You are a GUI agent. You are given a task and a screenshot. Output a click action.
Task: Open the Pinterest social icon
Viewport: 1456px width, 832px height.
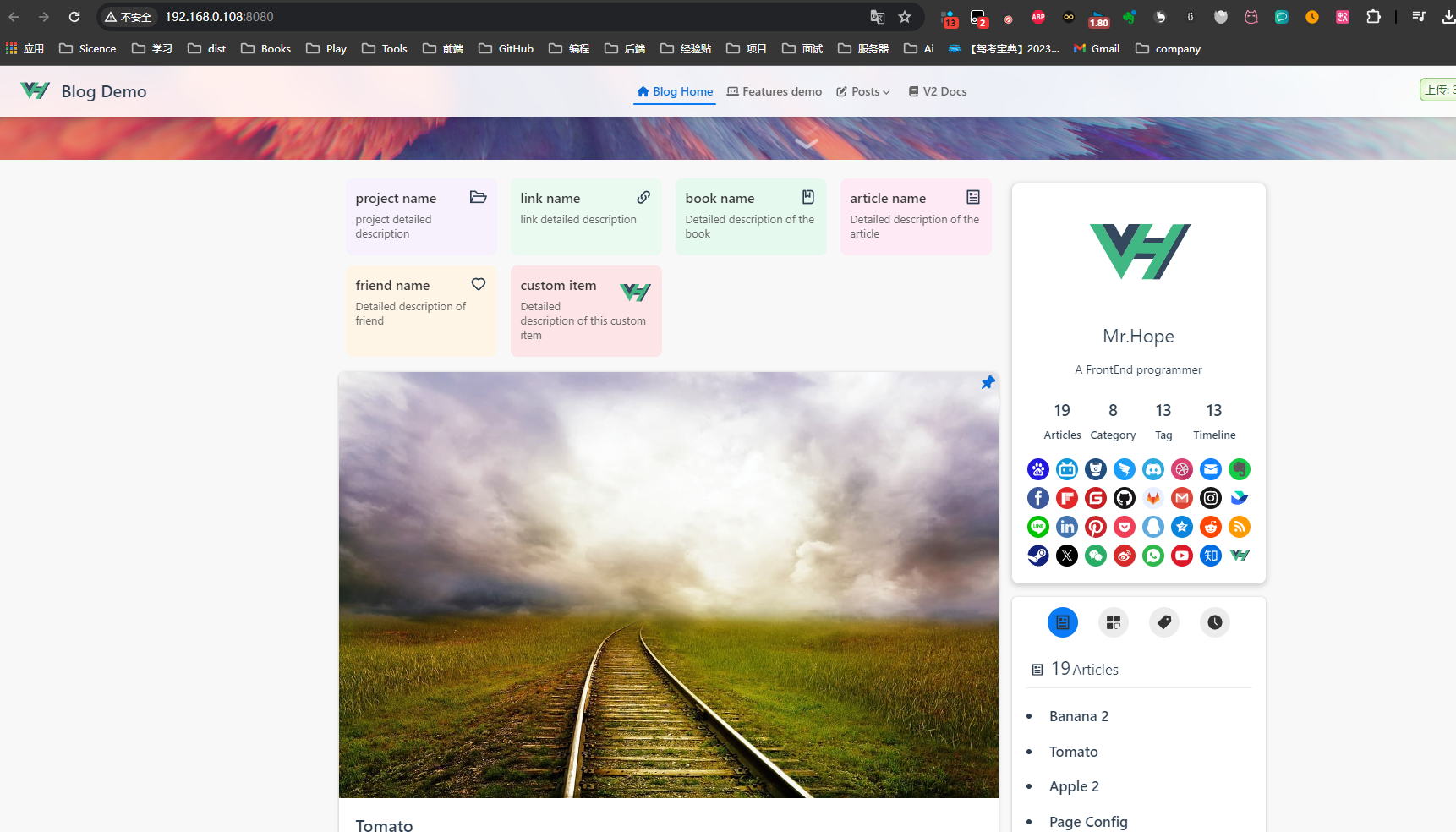[x=1096, y=527]
